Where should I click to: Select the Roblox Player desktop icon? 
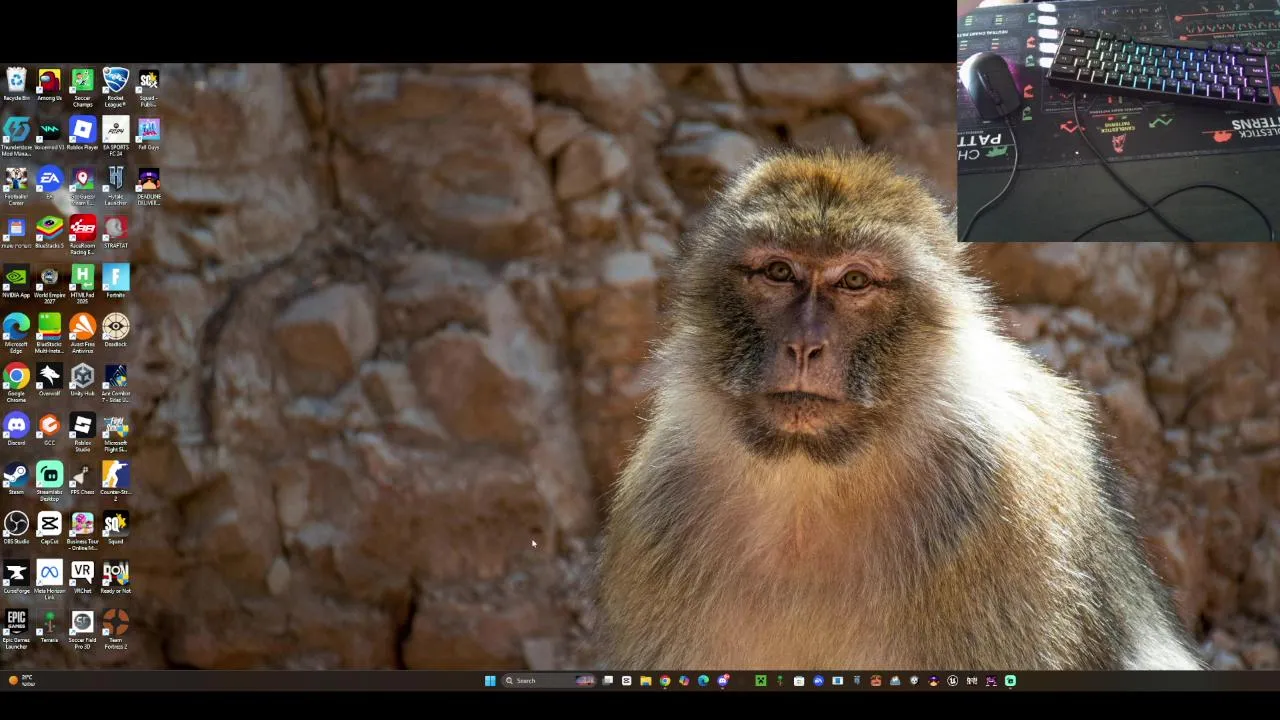point(82,134)
